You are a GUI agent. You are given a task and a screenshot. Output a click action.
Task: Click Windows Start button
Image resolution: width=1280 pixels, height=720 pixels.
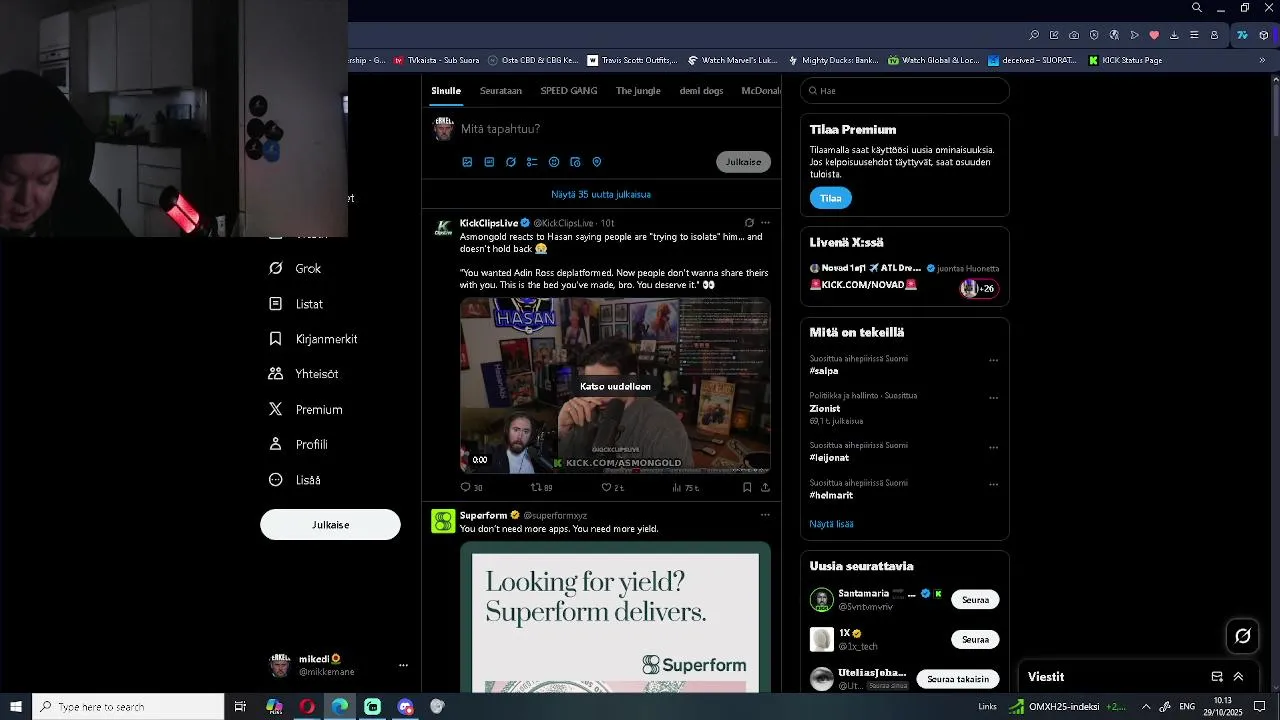16,707
